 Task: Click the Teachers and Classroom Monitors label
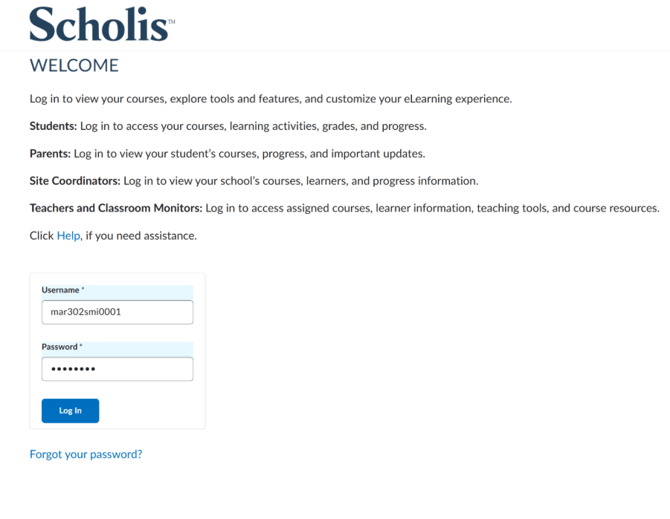(x=116, y=208)
